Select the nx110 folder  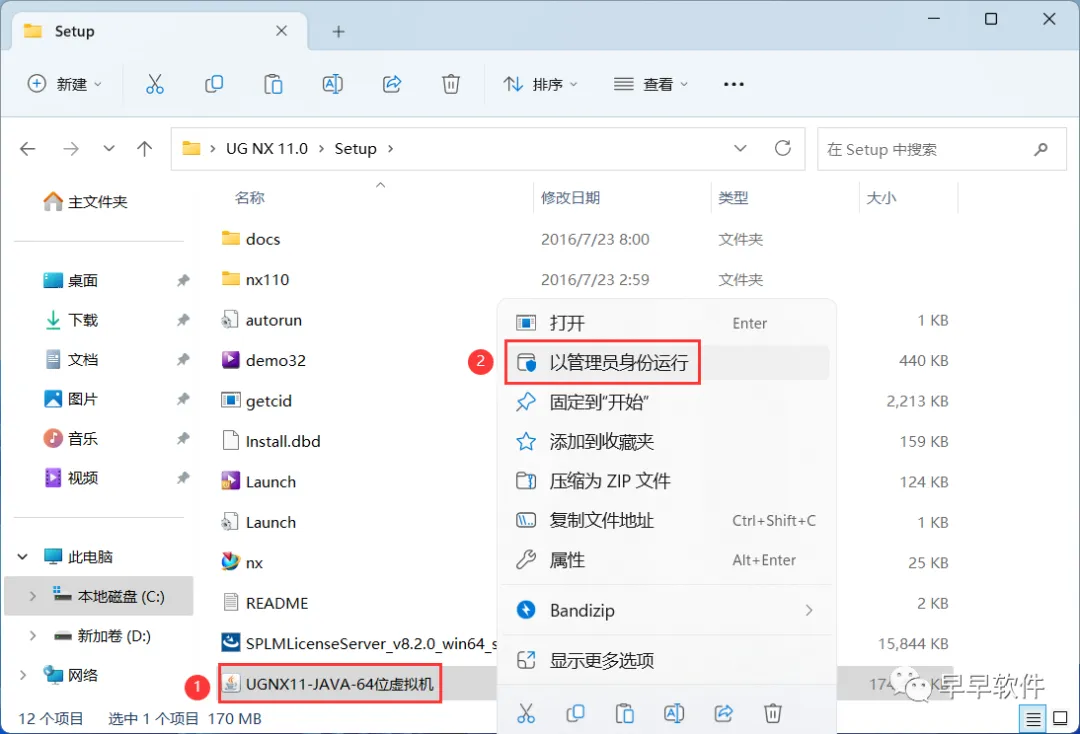click(x=255, y=280)
